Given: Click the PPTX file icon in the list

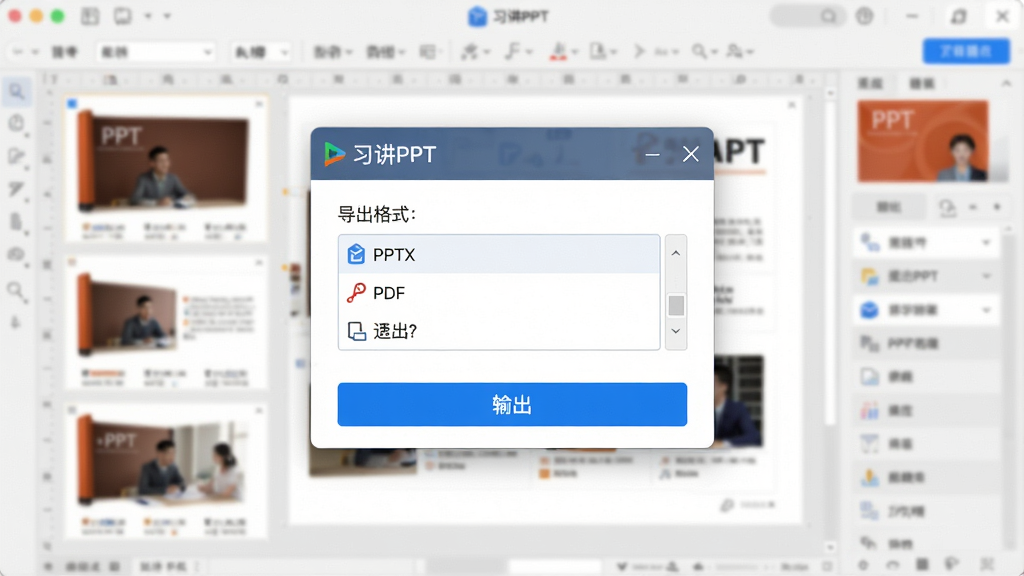Looking at the screenshot, I should click(x=356, y=254).
